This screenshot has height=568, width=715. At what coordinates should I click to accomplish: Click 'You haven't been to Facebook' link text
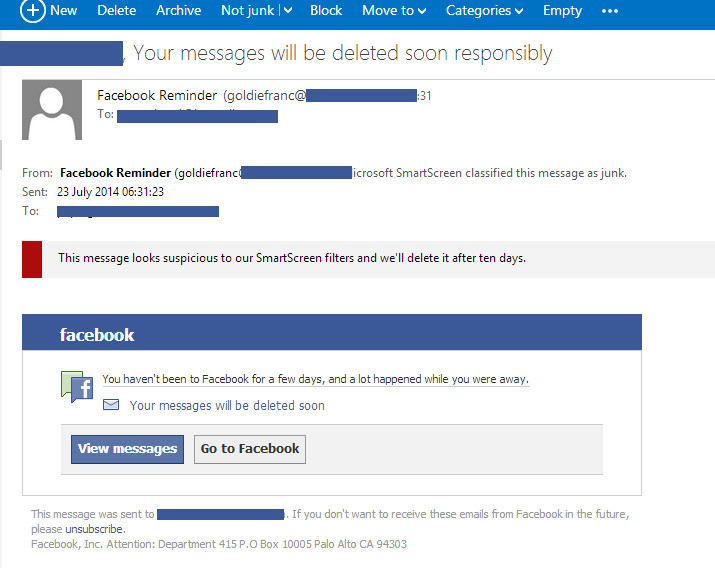pos(316,379)
